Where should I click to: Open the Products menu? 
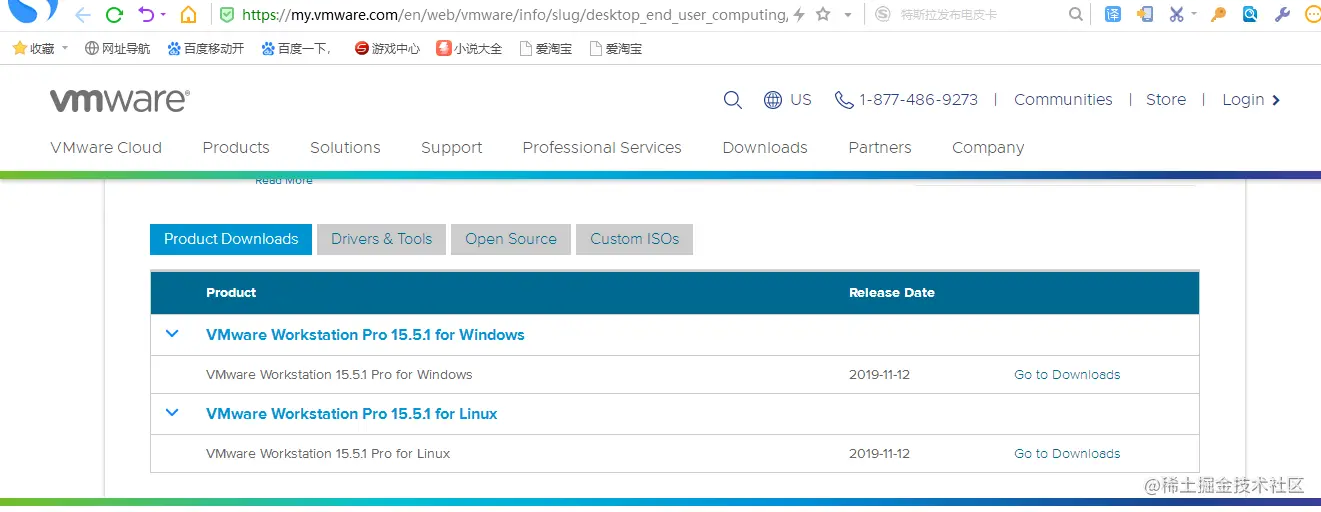(236, 148)
